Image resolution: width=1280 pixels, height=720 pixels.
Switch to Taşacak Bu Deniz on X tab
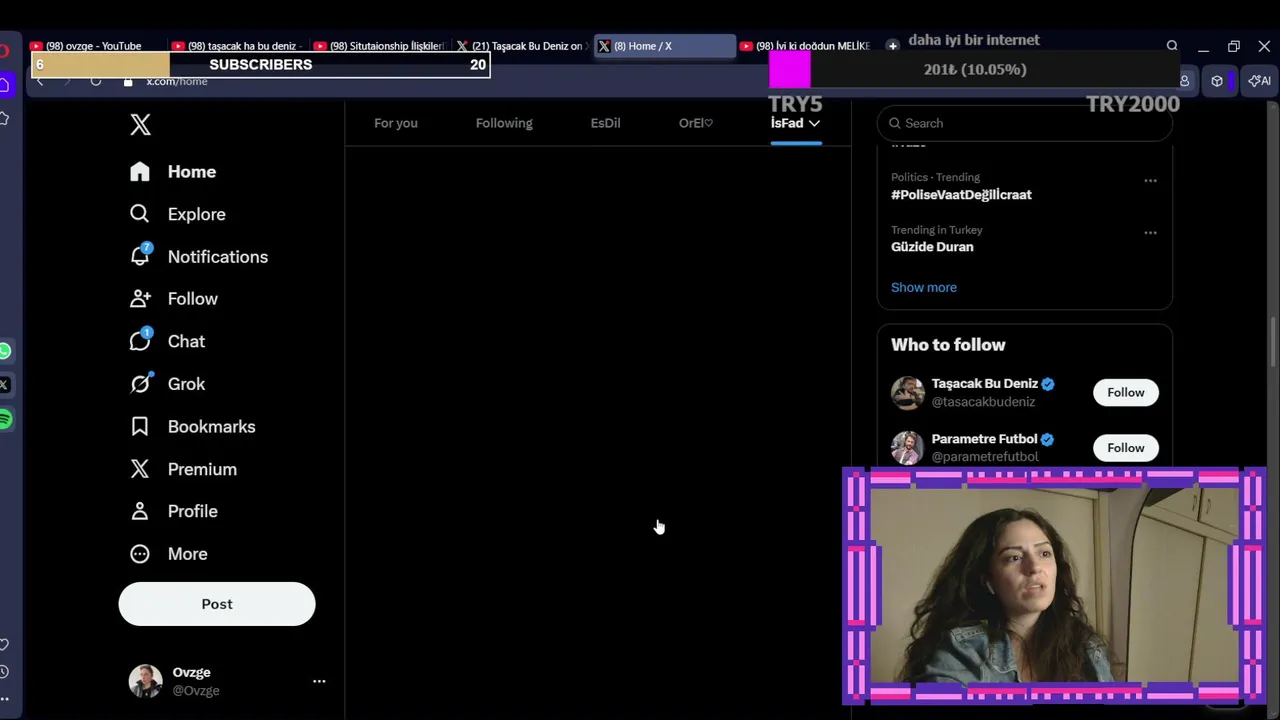522,46
